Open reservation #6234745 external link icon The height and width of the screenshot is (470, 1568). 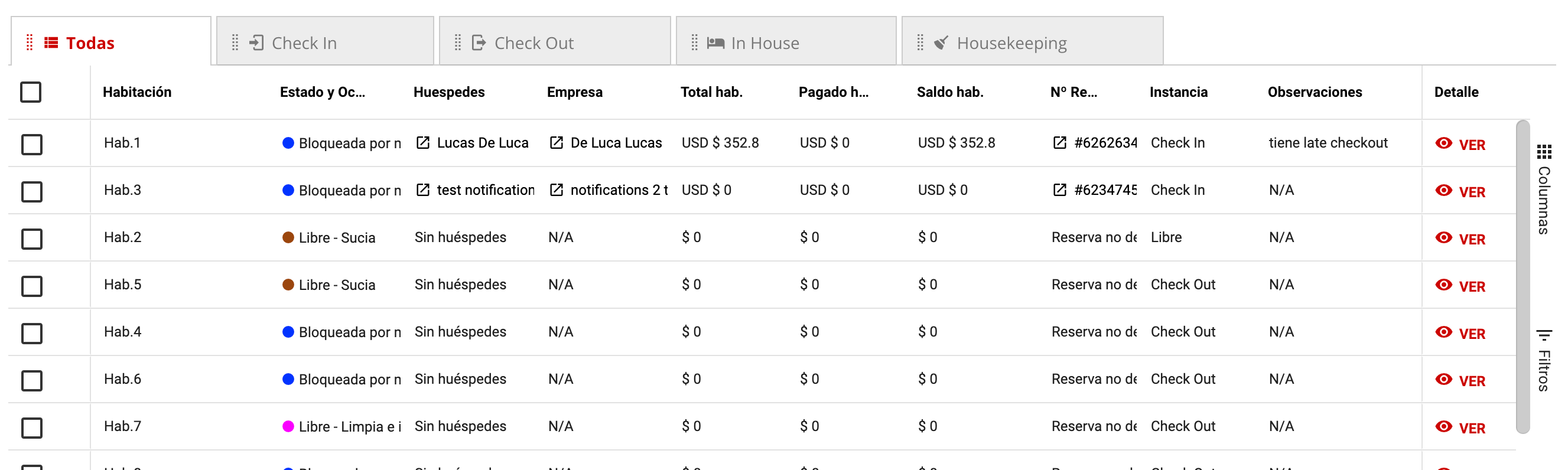[1059, 190]
